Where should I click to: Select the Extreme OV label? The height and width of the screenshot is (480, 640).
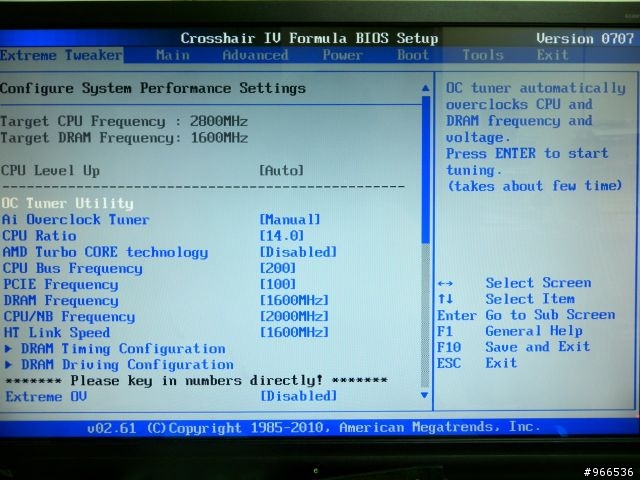(x=46, y=396)
